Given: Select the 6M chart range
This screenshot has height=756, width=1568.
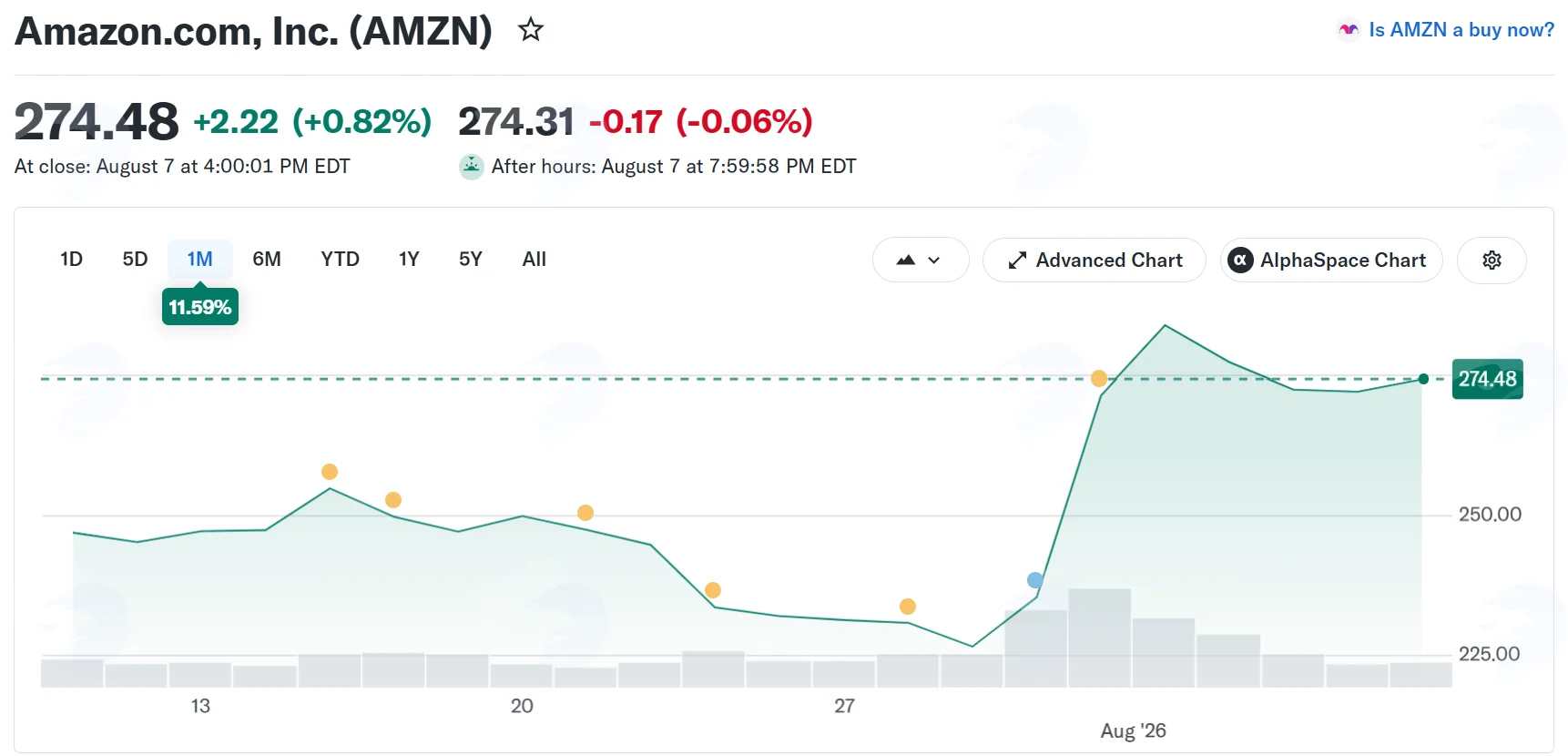Looking at the screenshot, I should (x=266, y=260).
